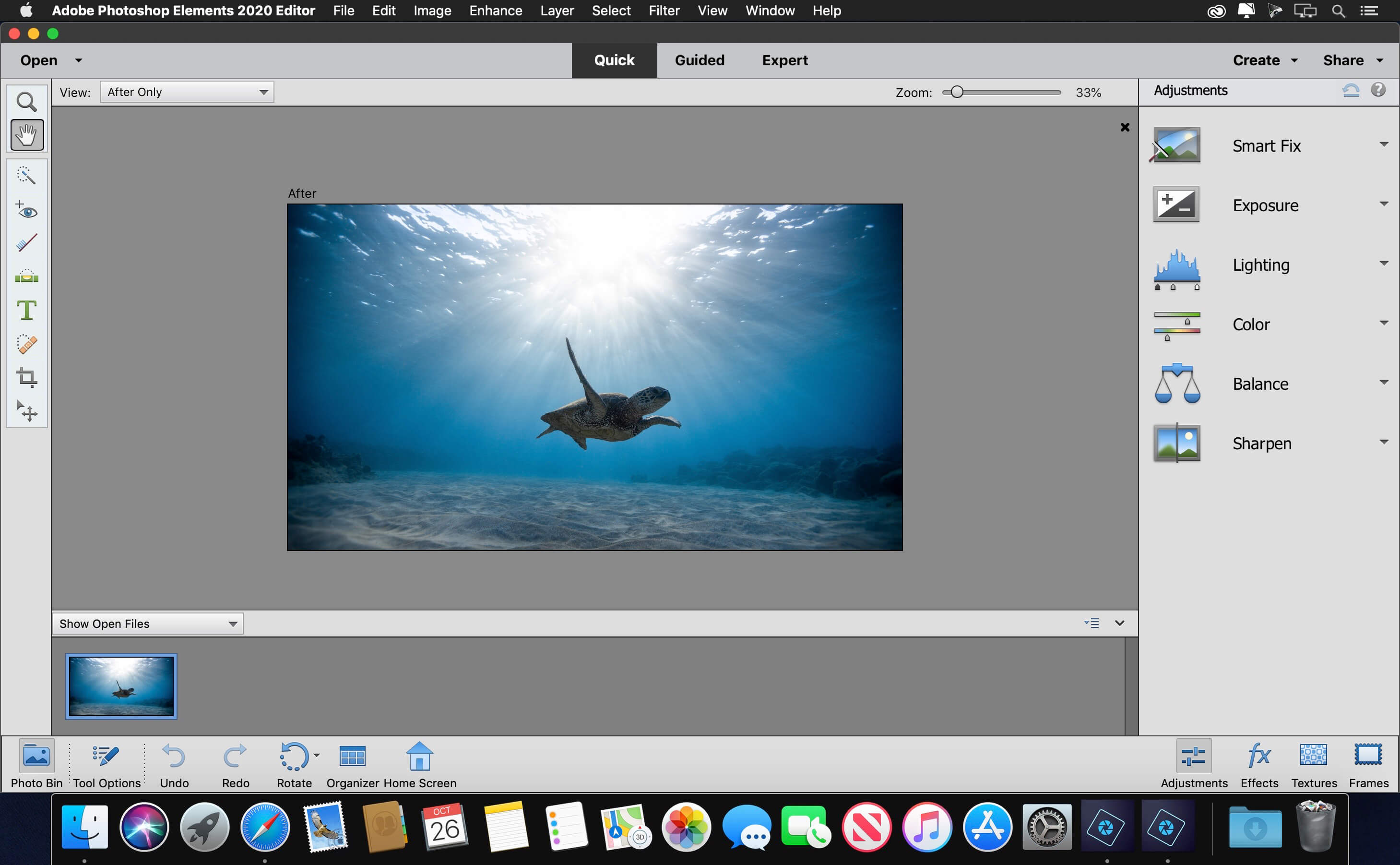
Task: Select the Healing Brush tool
Action: tap(27, 343)
